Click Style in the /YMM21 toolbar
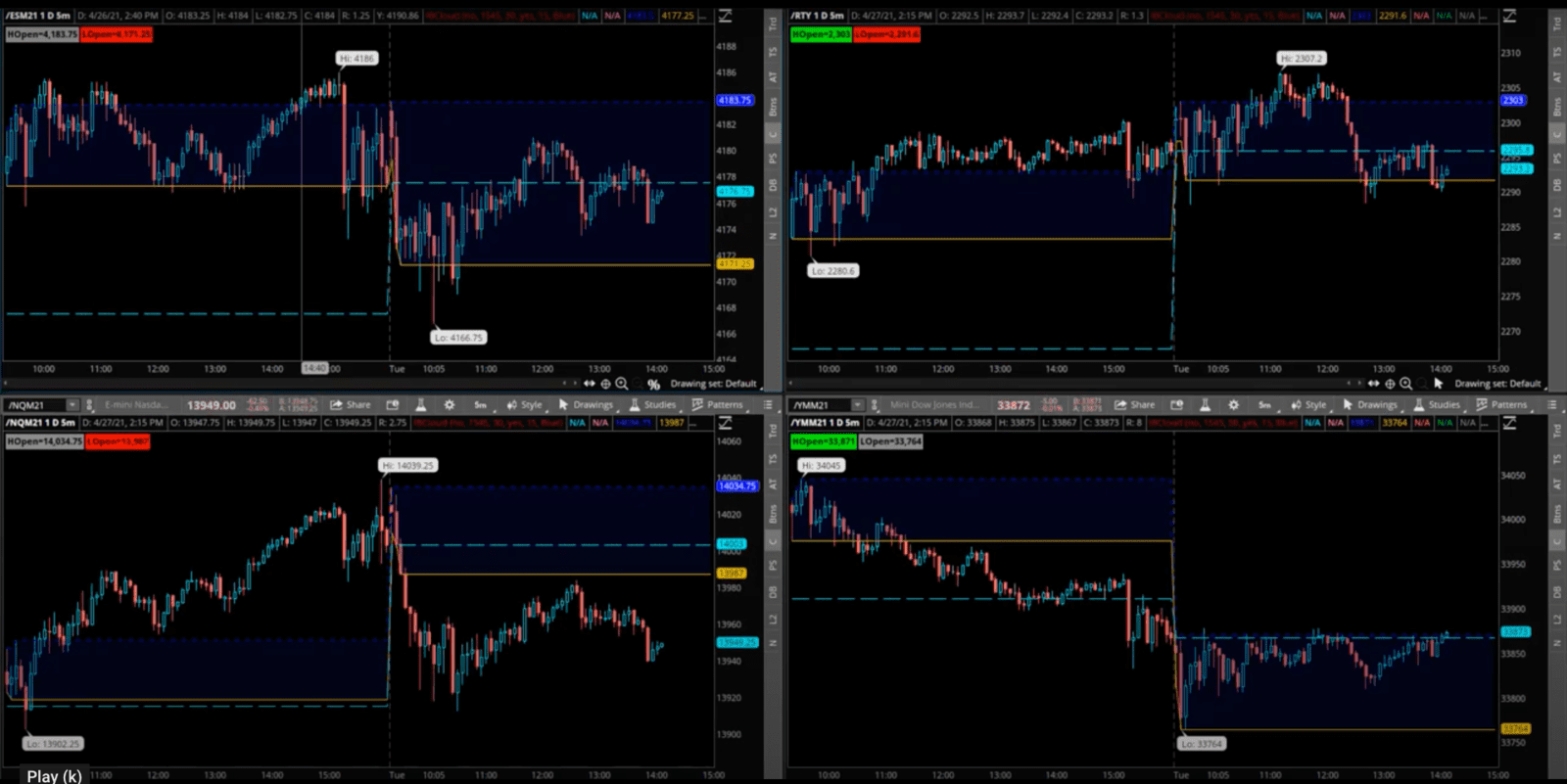 (x=1308, y=405)
